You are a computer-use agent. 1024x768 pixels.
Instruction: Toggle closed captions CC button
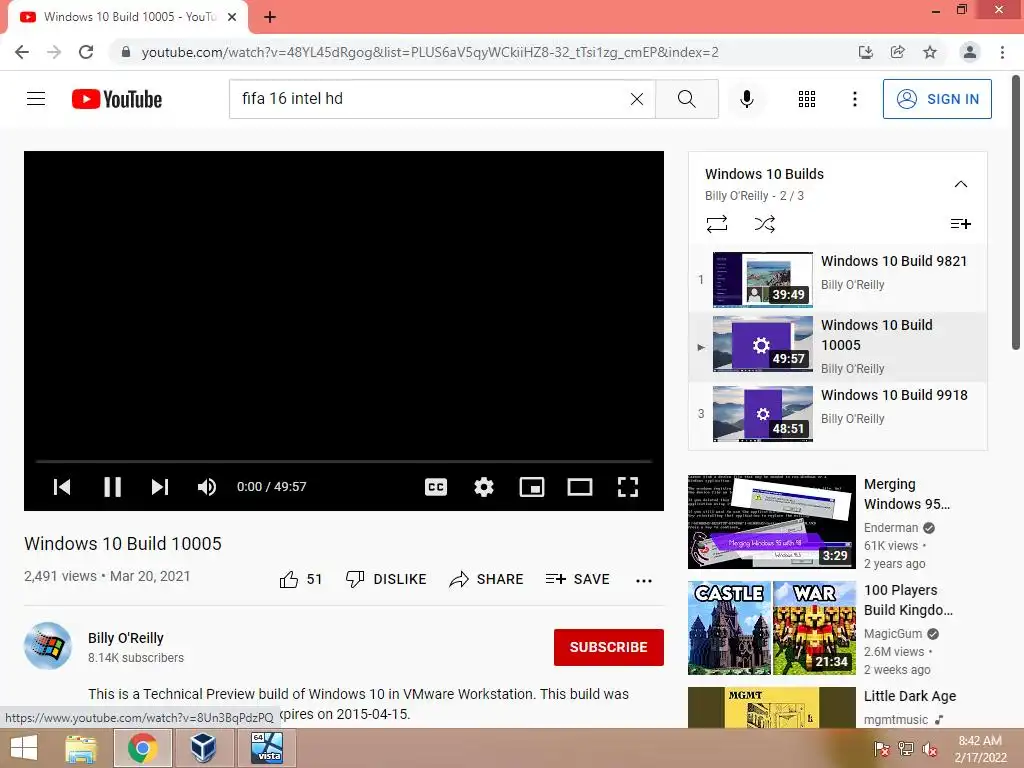coord(436,487)
